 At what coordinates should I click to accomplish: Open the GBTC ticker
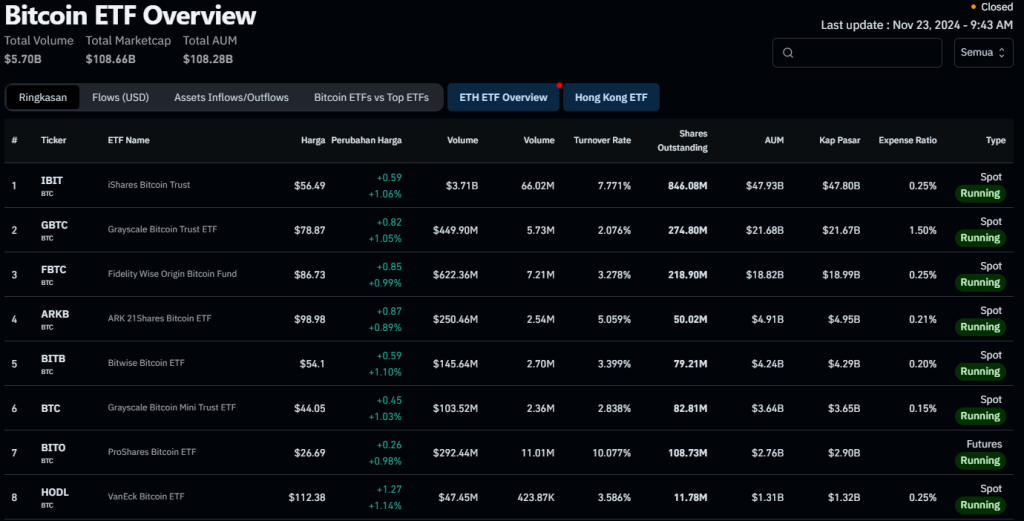coord(54,225)
